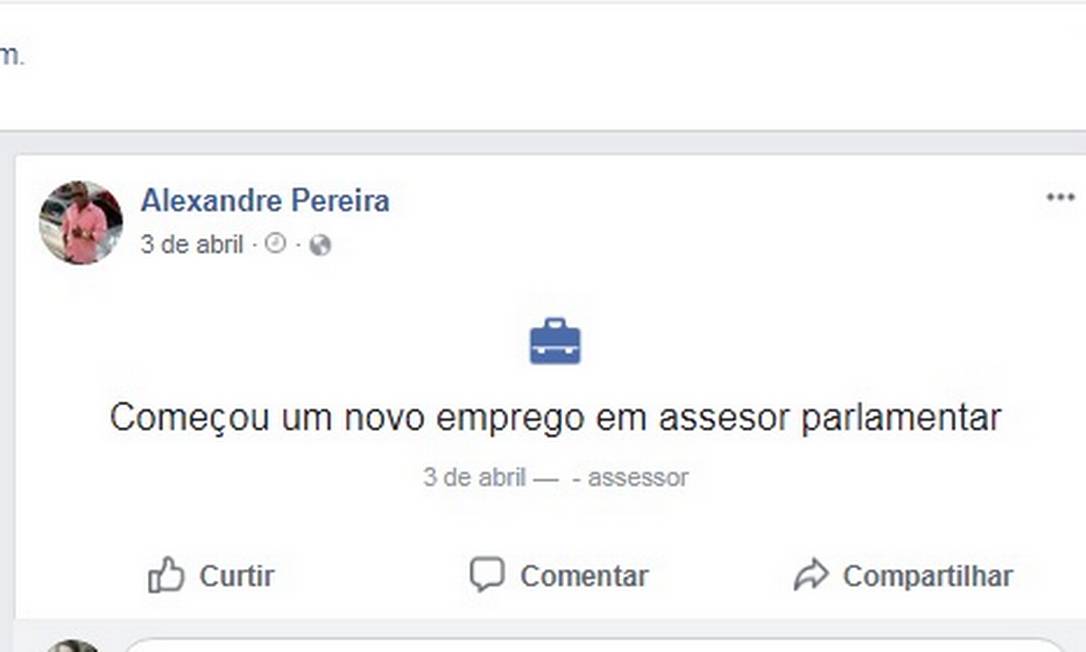Click the blue briefcase job icon
The height and width of the screenshot is (652, 1086).
point(555,341)
